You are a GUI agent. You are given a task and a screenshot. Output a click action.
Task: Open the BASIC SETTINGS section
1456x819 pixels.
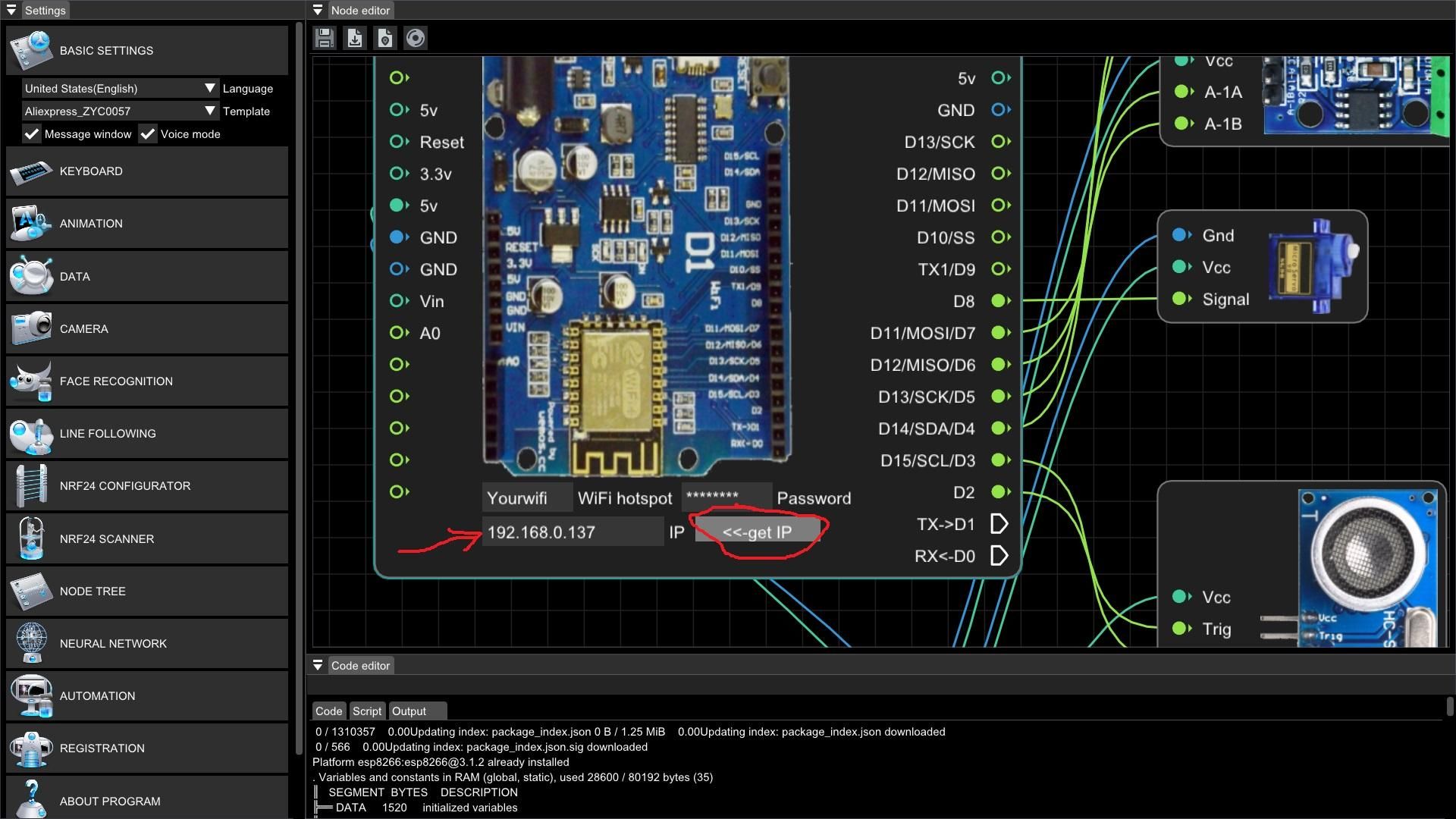(147, 50)
